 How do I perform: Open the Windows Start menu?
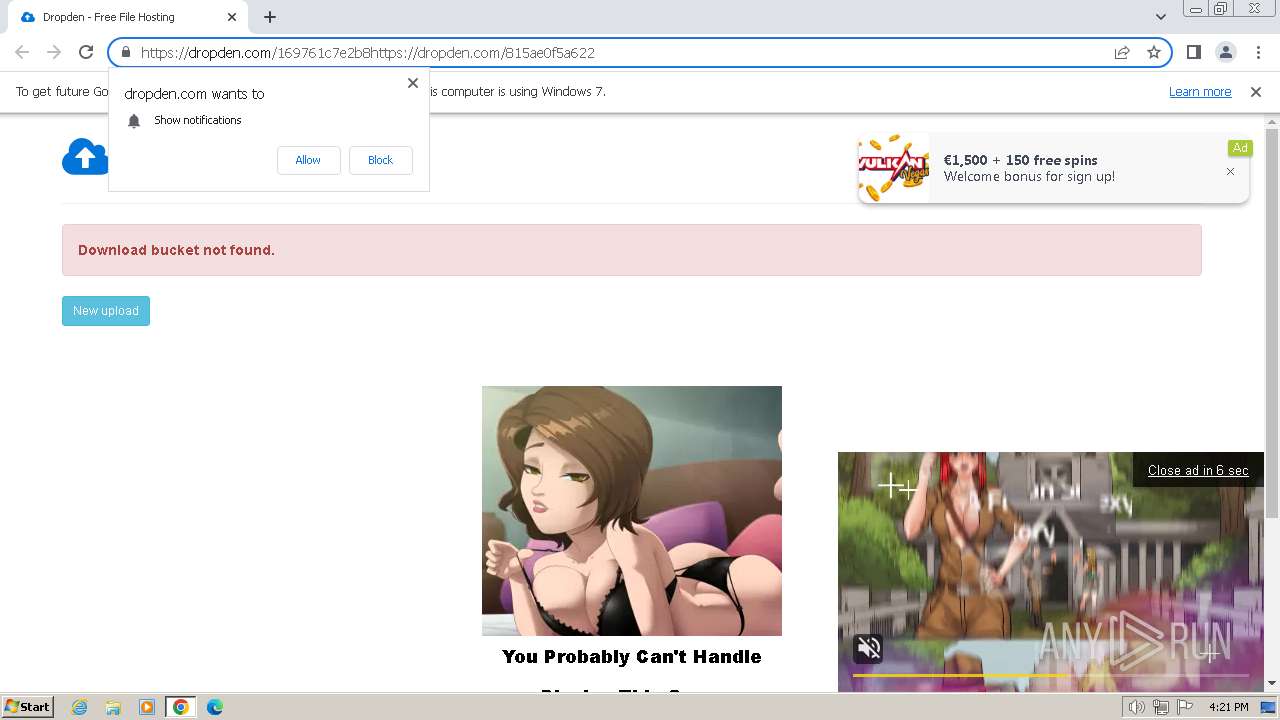[28, 706]
